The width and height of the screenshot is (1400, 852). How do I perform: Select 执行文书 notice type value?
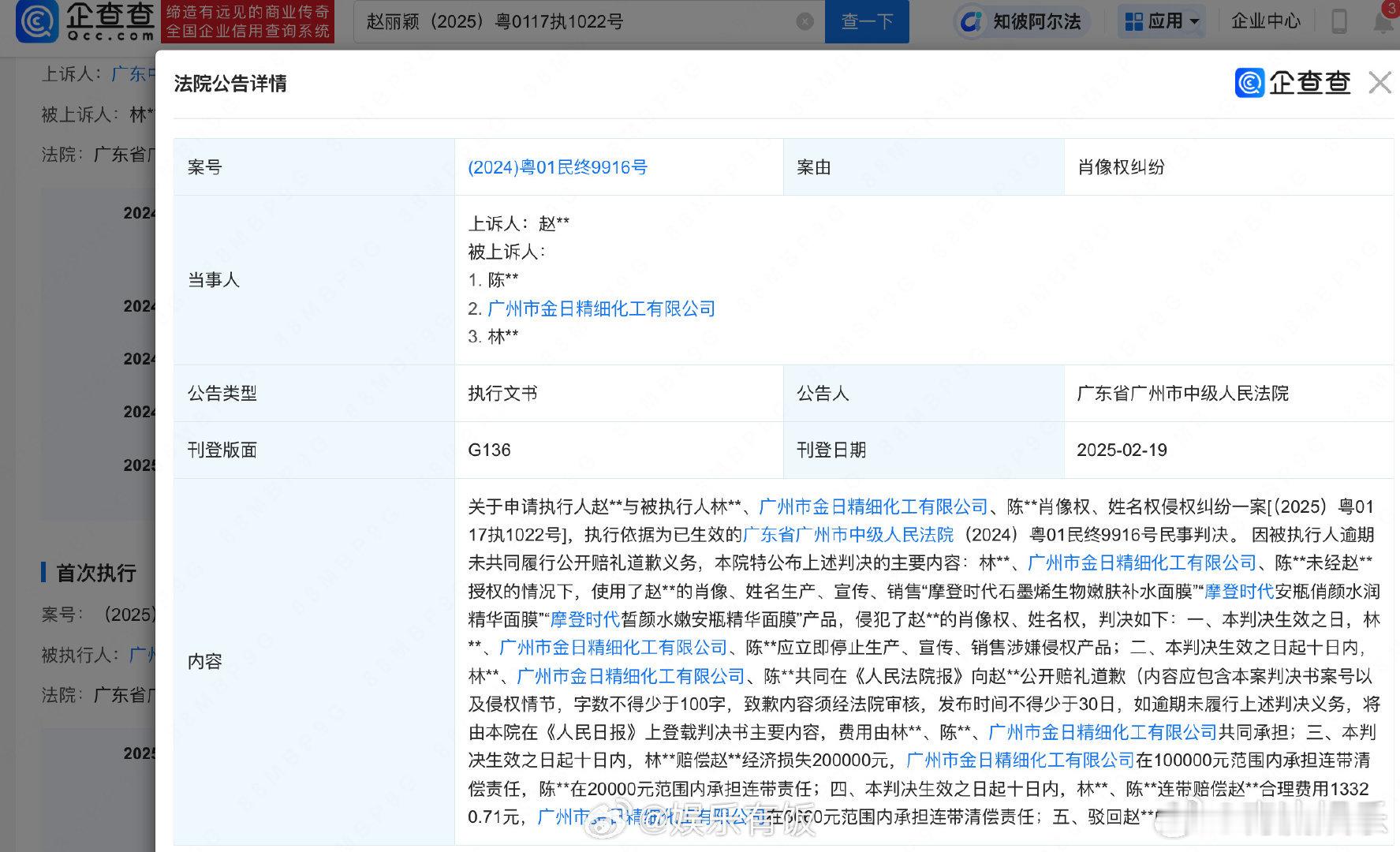click(502, 394)
